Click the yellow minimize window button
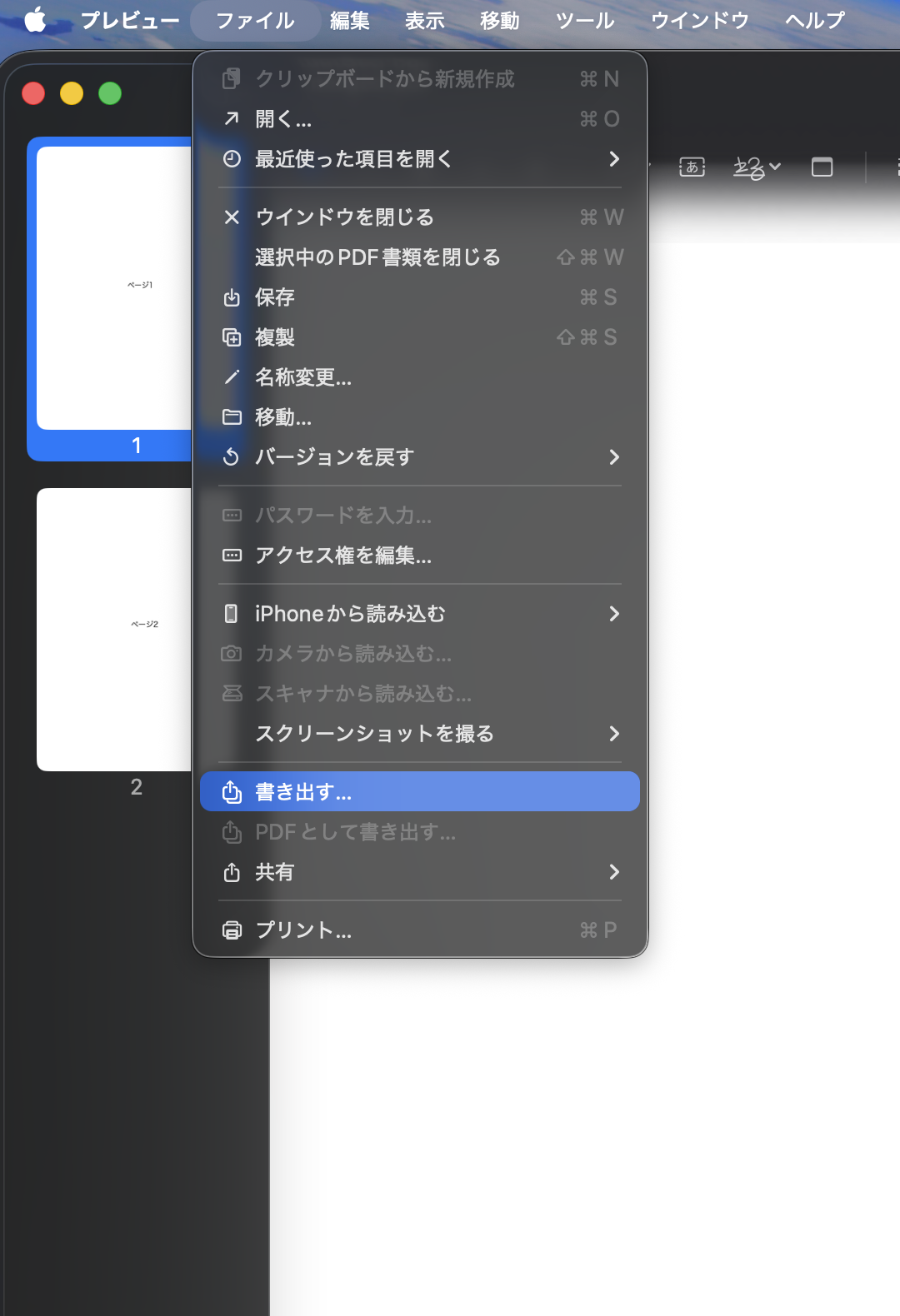 pos(72,93)
